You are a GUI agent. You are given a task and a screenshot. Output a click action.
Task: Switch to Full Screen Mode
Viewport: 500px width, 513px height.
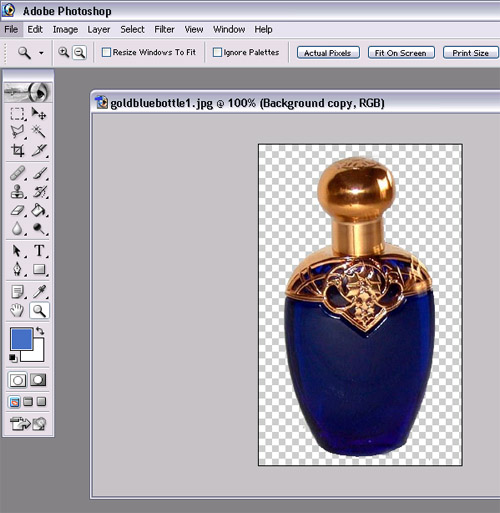click(41, 402)
